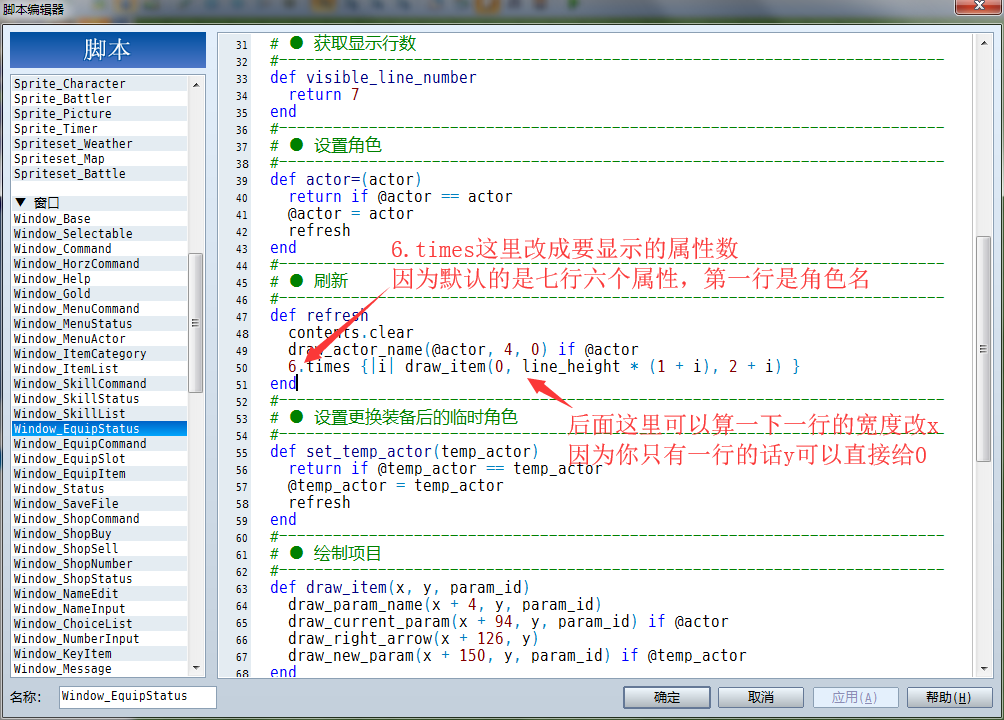Click the script list scrollbar thumb
The image size is (1004, 720).
pos(195,322)
